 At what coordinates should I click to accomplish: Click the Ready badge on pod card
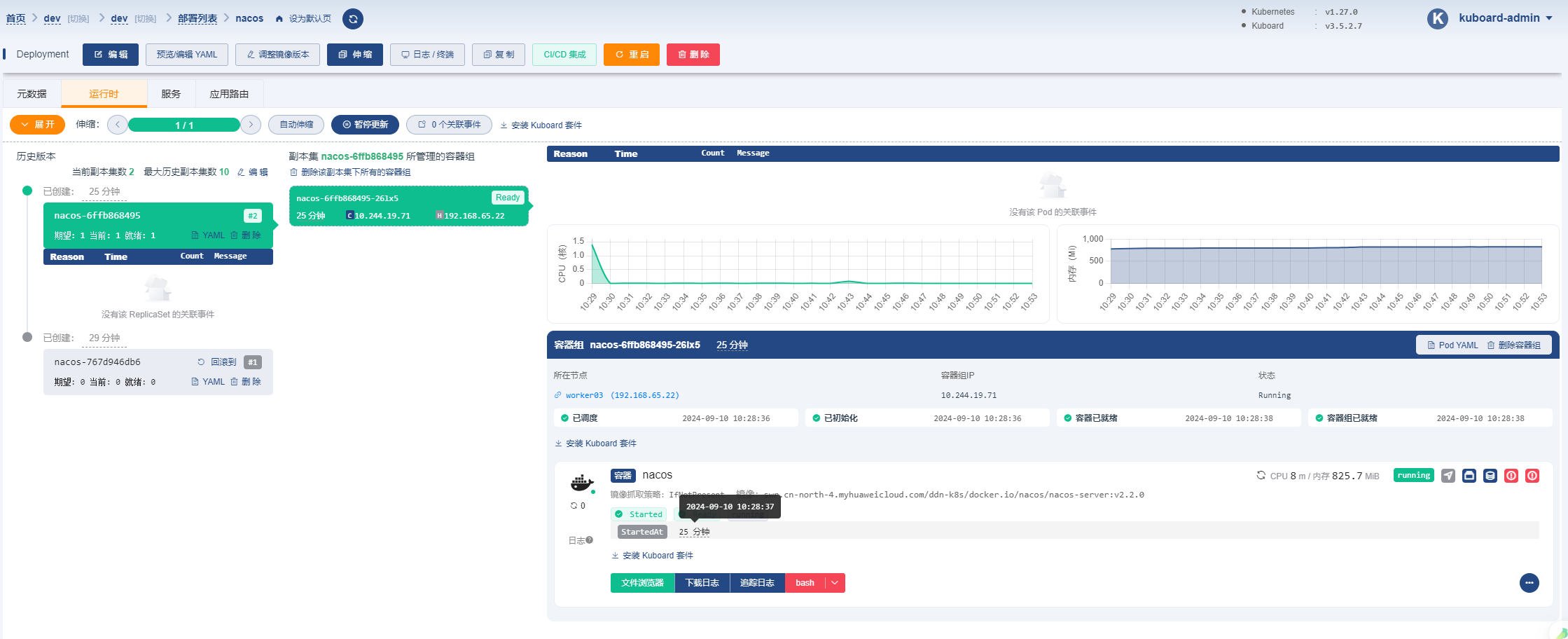pyautogui.click(x=508, y=198)
